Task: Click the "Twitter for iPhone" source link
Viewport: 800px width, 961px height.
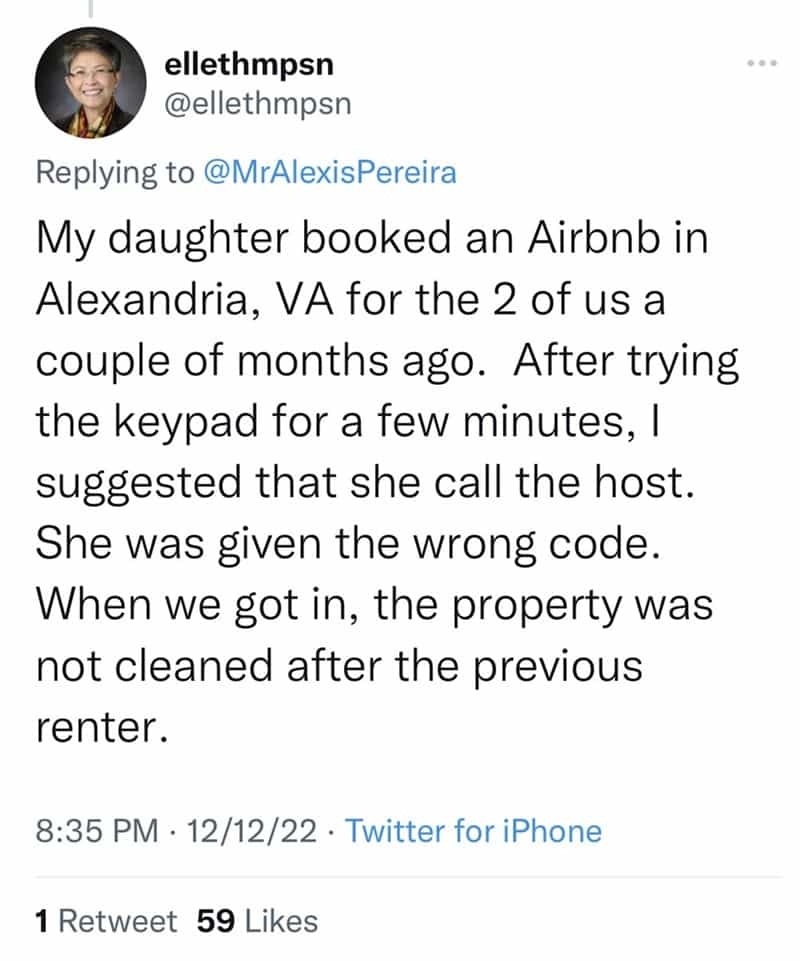Action: tap(473, 830)
